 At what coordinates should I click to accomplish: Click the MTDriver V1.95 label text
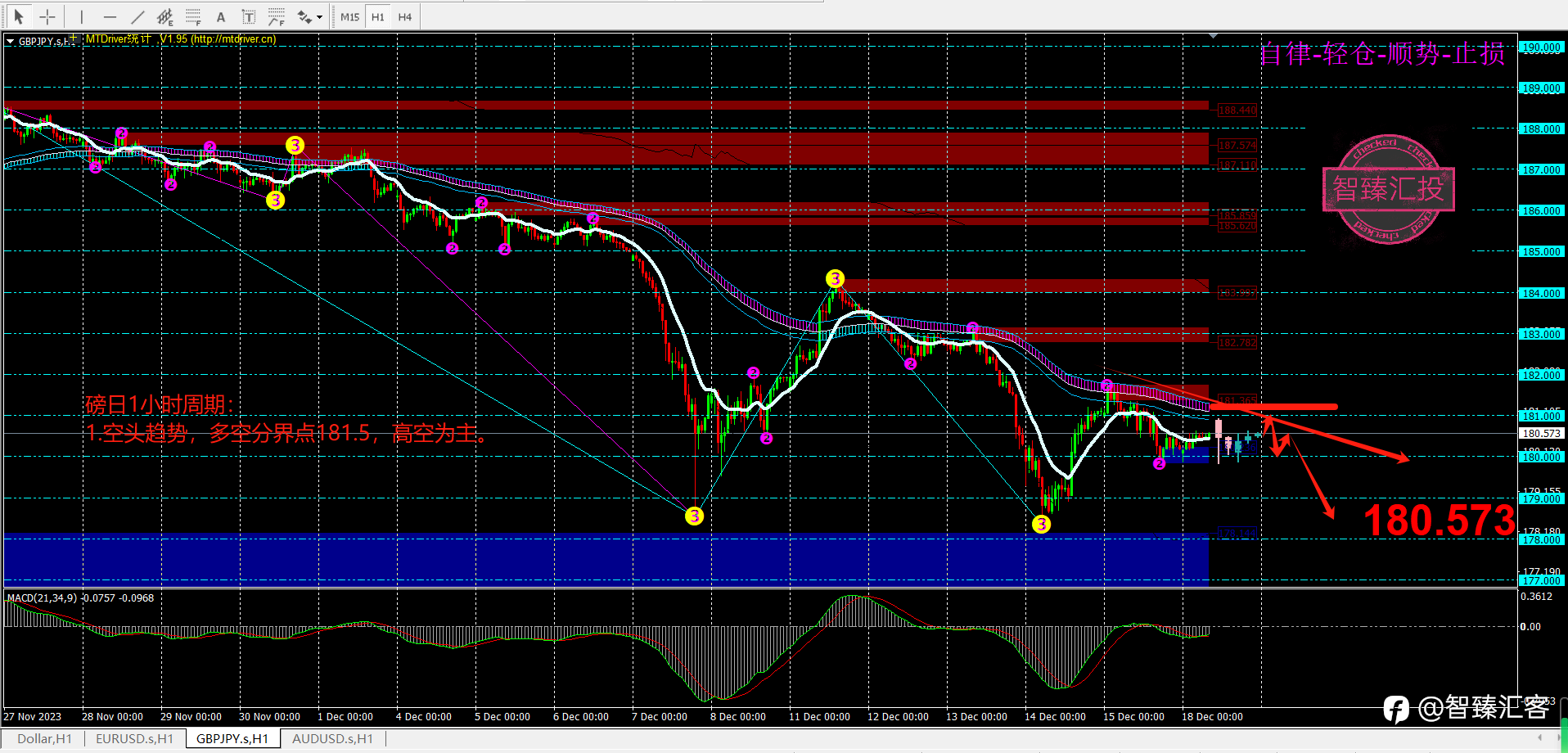(181, 38)
